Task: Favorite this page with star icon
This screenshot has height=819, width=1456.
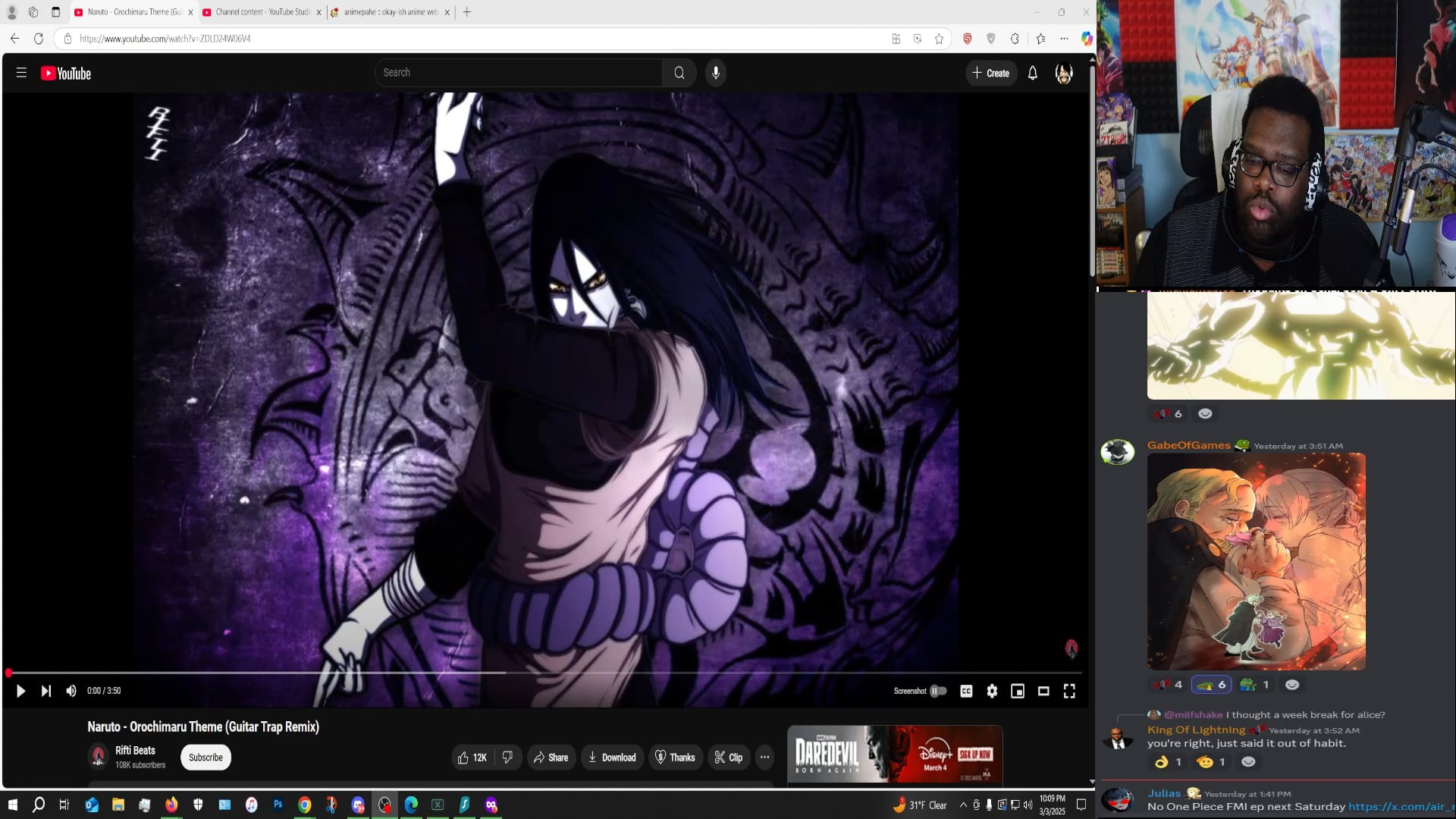Action: 940,39
